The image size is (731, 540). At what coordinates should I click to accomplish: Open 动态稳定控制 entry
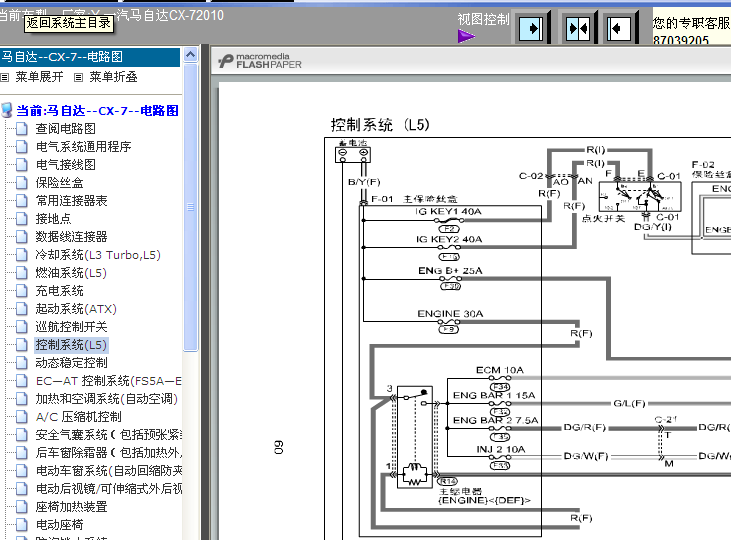click(71, 363)
